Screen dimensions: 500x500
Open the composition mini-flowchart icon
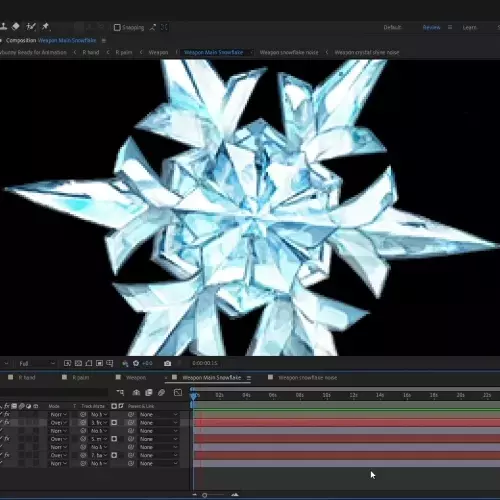120,393
